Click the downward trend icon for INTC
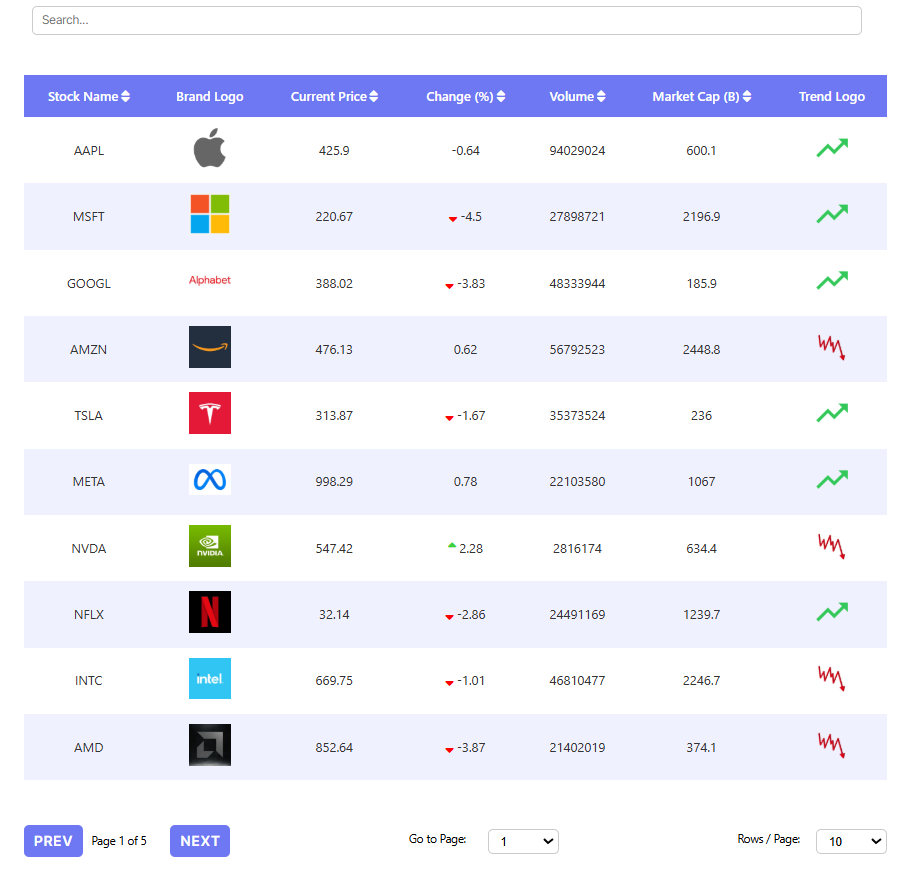The width and height of the screenshot is (898, 876). click(x=832, y=678)
